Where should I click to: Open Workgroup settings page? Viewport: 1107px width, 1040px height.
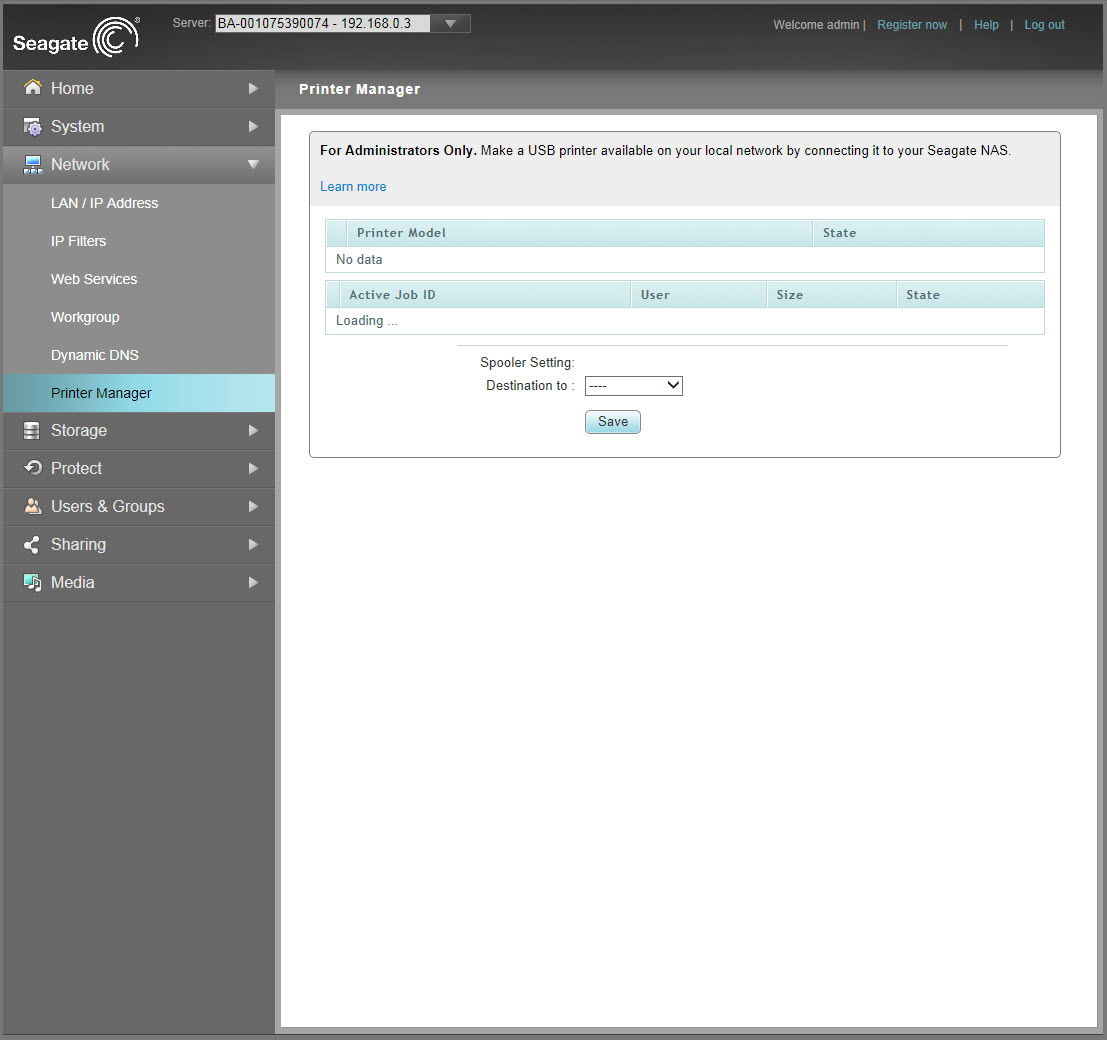85,318
